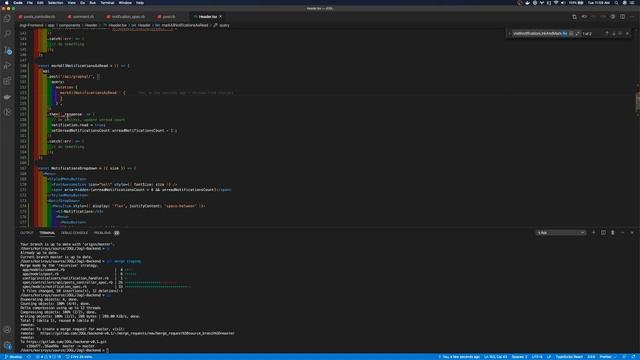Open the Search view in the activity bar
Viewport: 640px width, 360px height.
coord(7,34)
